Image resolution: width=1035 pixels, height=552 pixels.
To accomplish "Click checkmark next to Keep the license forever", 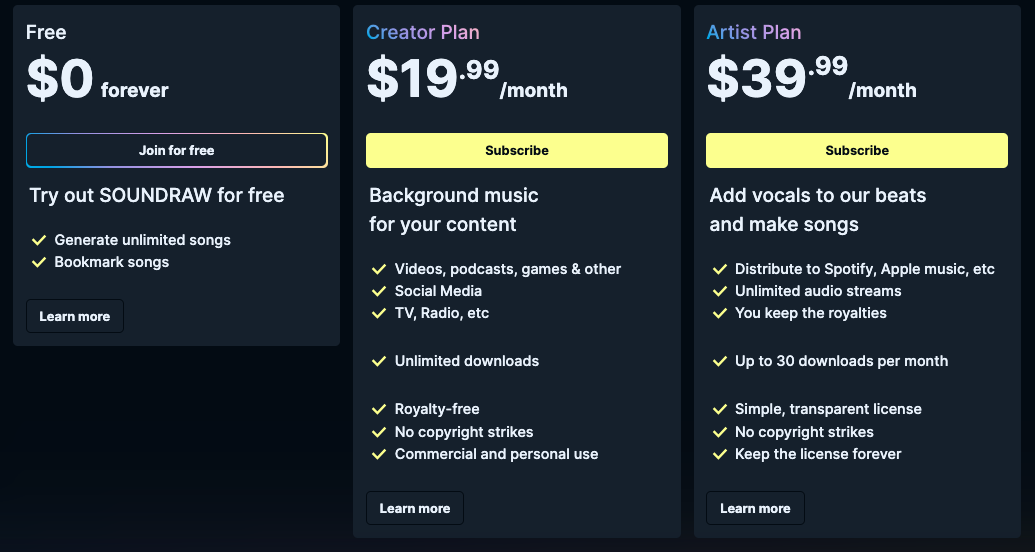I will point(719,454).
